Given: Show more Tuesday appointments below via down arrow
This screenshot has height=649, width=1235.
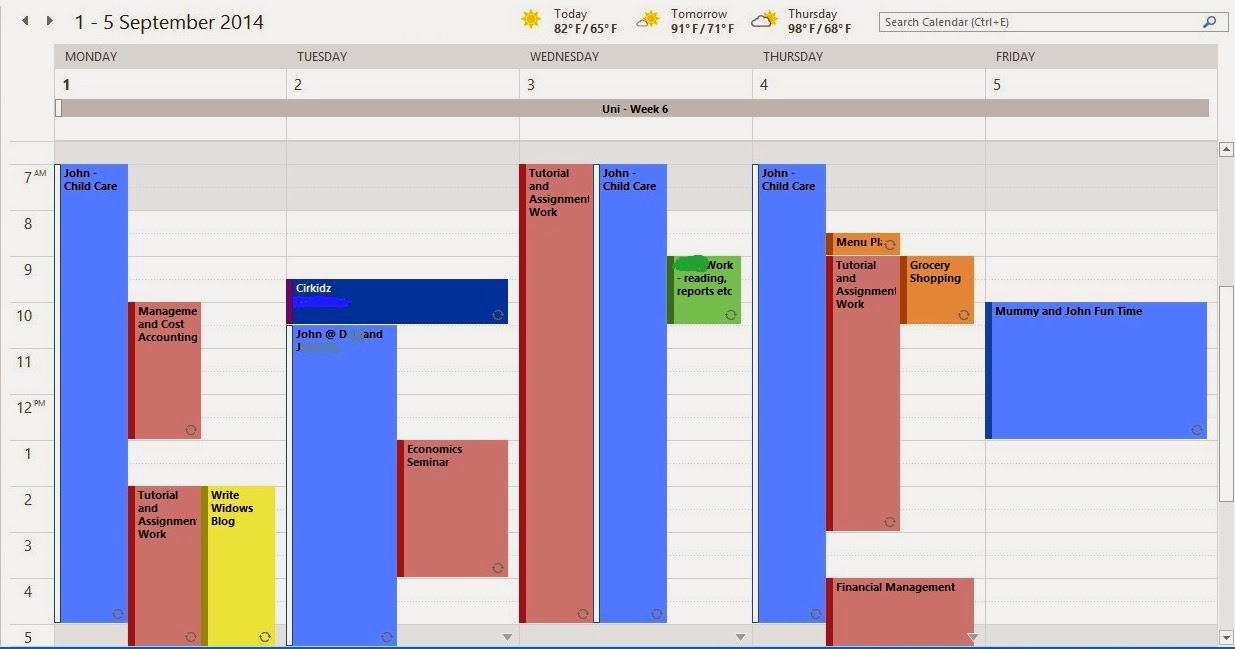Looking at the screenshot, I should point(507,637).
